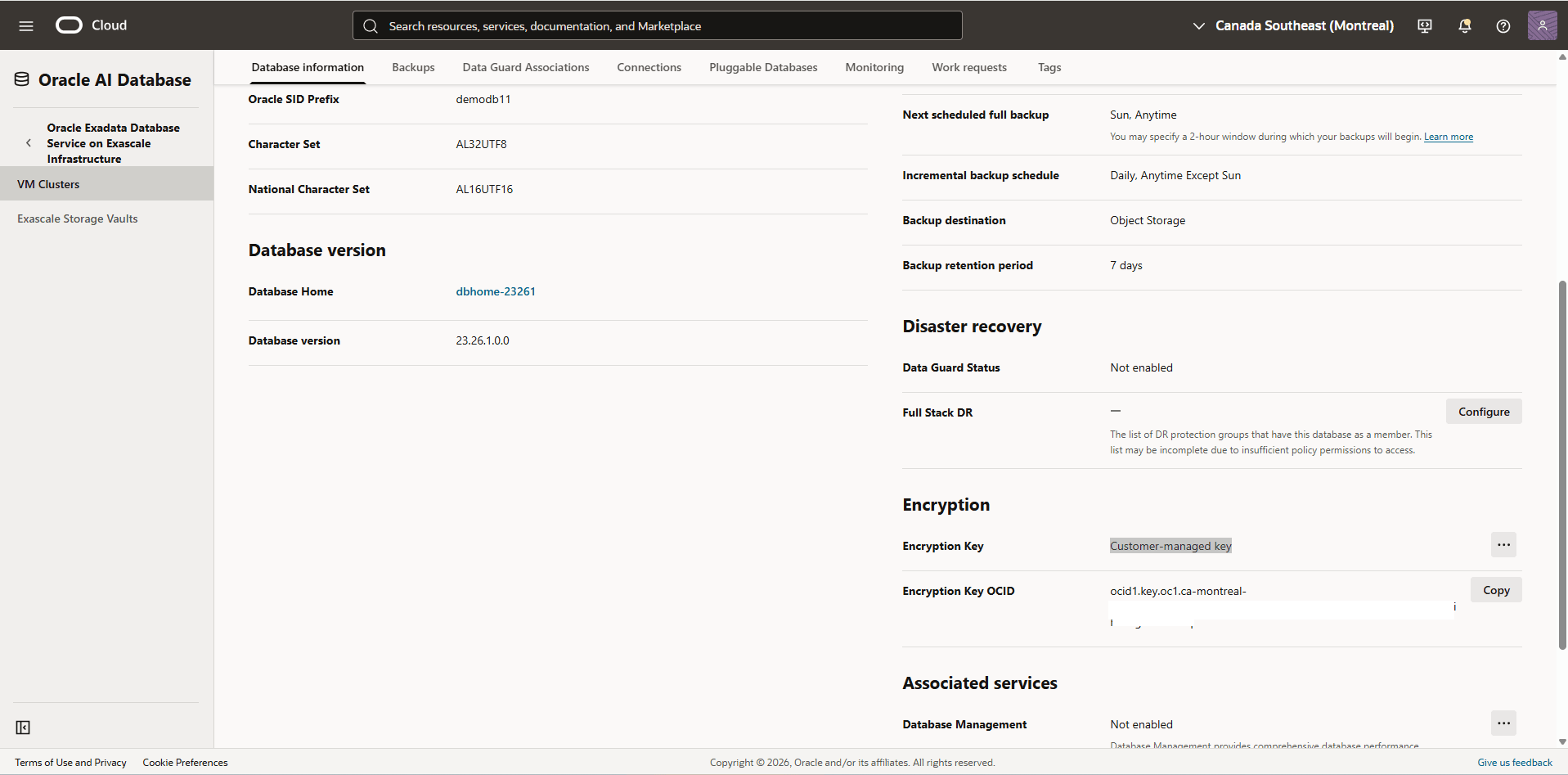Viewport: 1568px width, 775px height.
Task: Select the AL32UTF8 character set value
Action: 481,144
